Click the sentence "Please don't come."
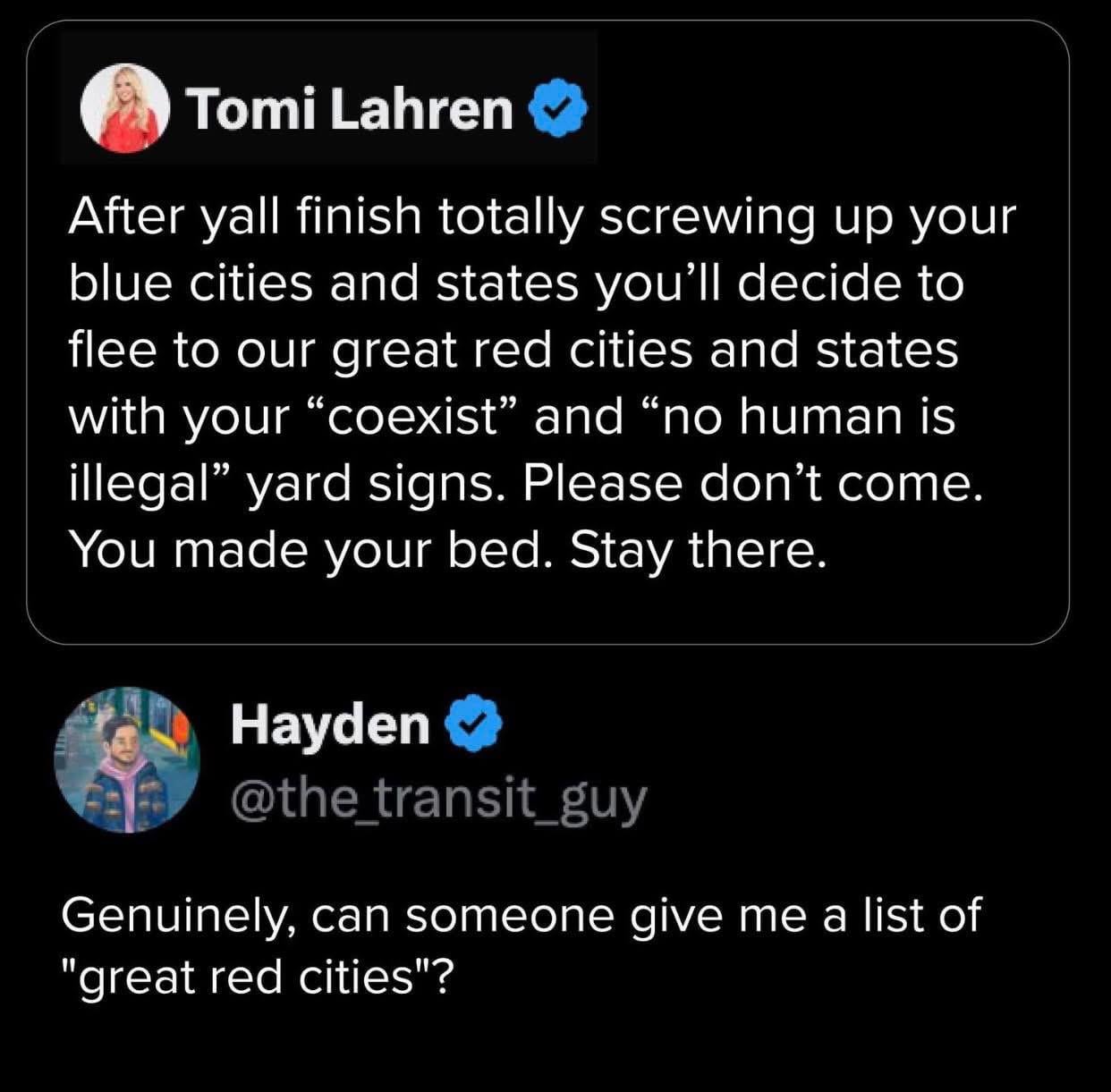 pos(751,483)
